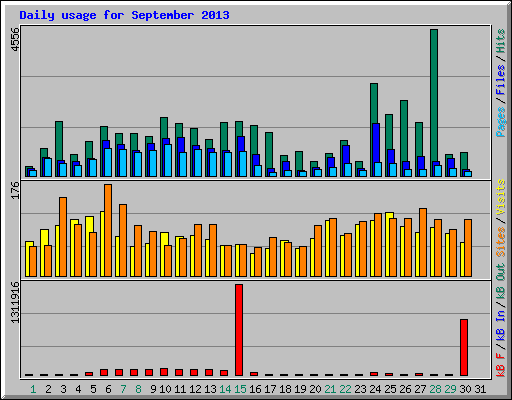Select day label 9 on the x-axis

pyautogui.click(x=153, y=389)
